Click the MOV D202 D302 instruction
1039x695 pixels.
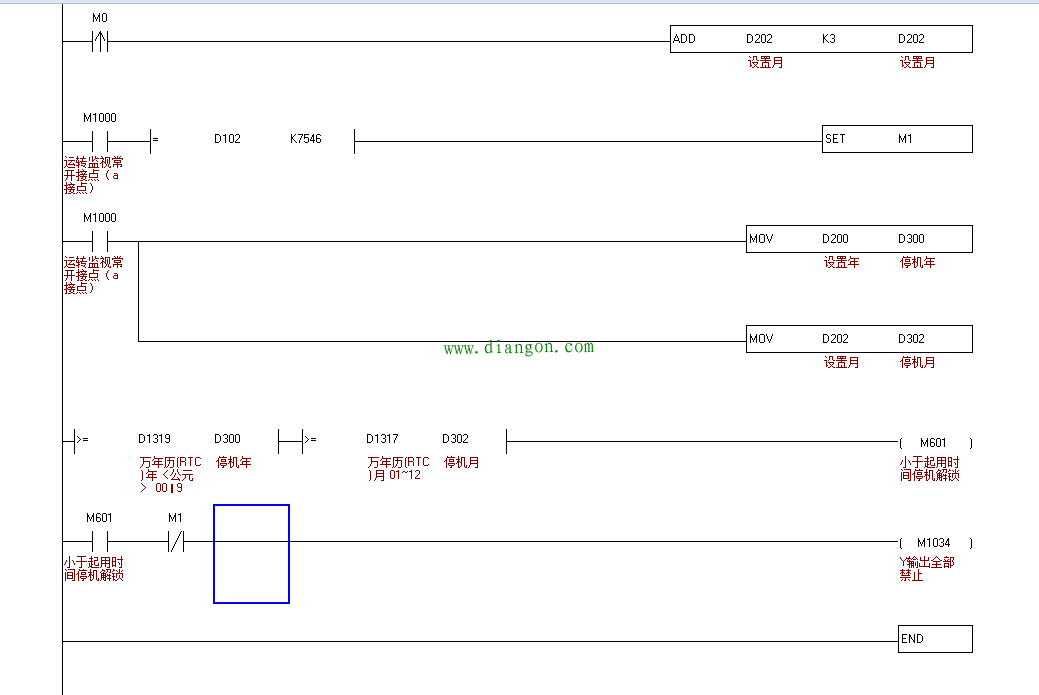click(858, 339)
